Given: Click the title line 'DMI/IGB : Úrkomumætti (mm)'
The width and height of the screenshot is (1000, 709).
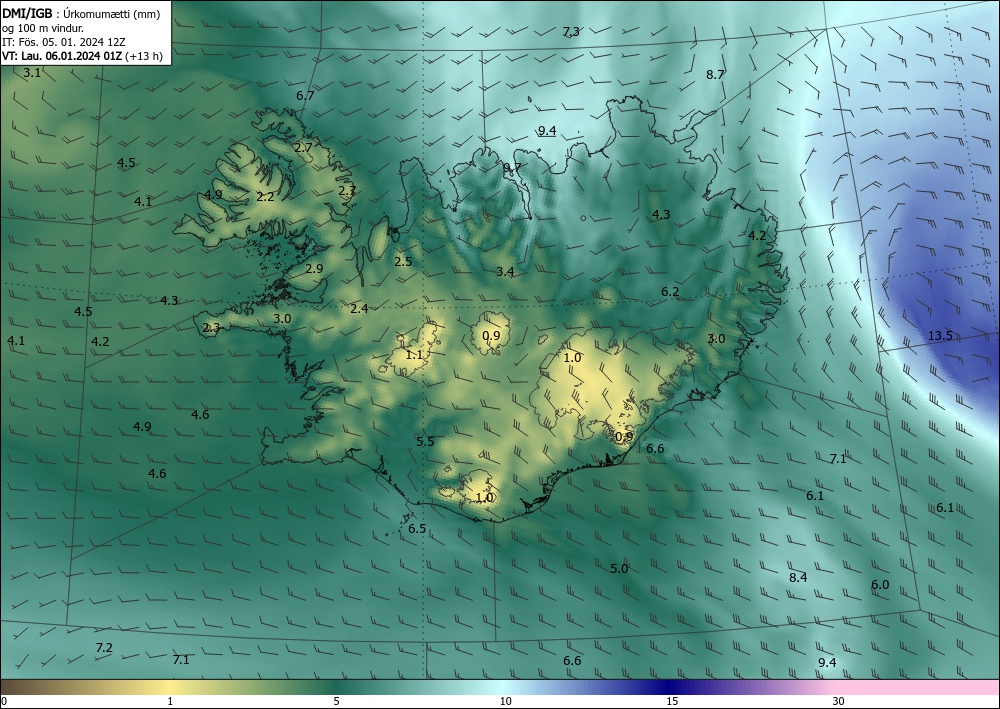Looking at the screenshot, I should pyautogui.click(x=80, y=13).
